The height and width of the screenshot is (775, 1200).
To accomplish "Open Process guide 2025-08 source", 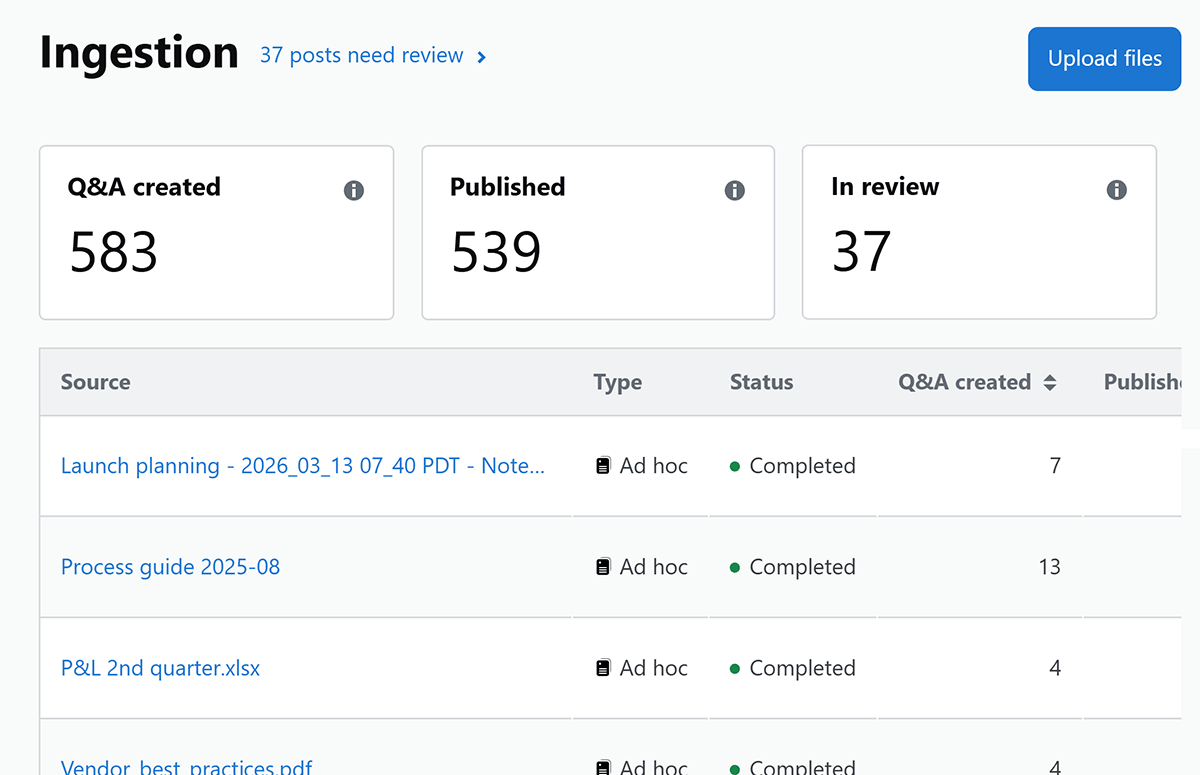I will (170, 567).
